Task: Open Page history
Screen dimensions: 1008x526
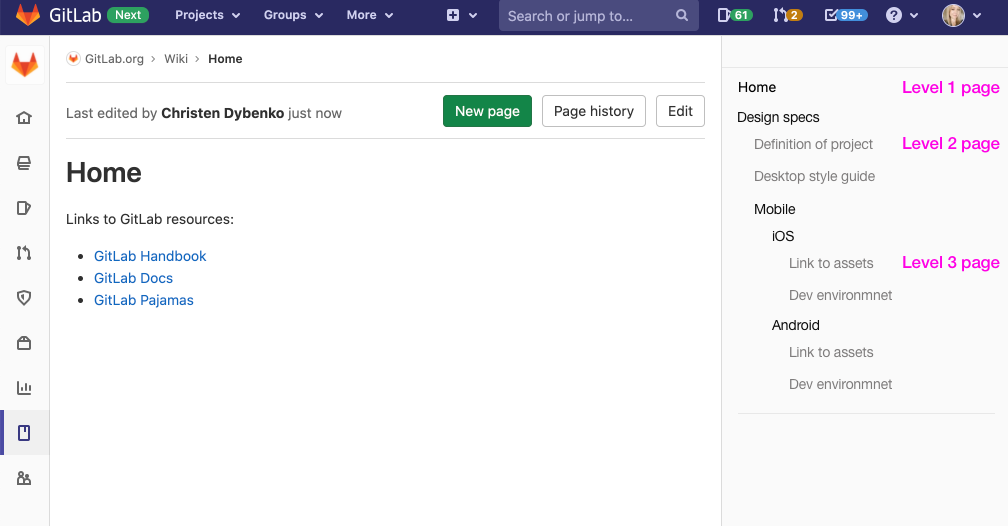Action: [593, 111]
